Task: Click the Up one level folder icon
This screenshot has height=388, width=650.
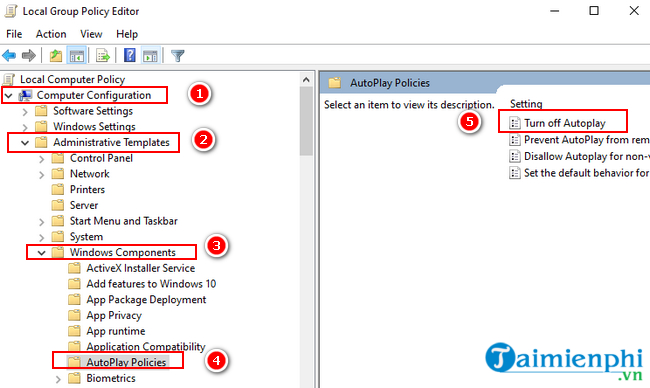Action: tap(56, 55)
